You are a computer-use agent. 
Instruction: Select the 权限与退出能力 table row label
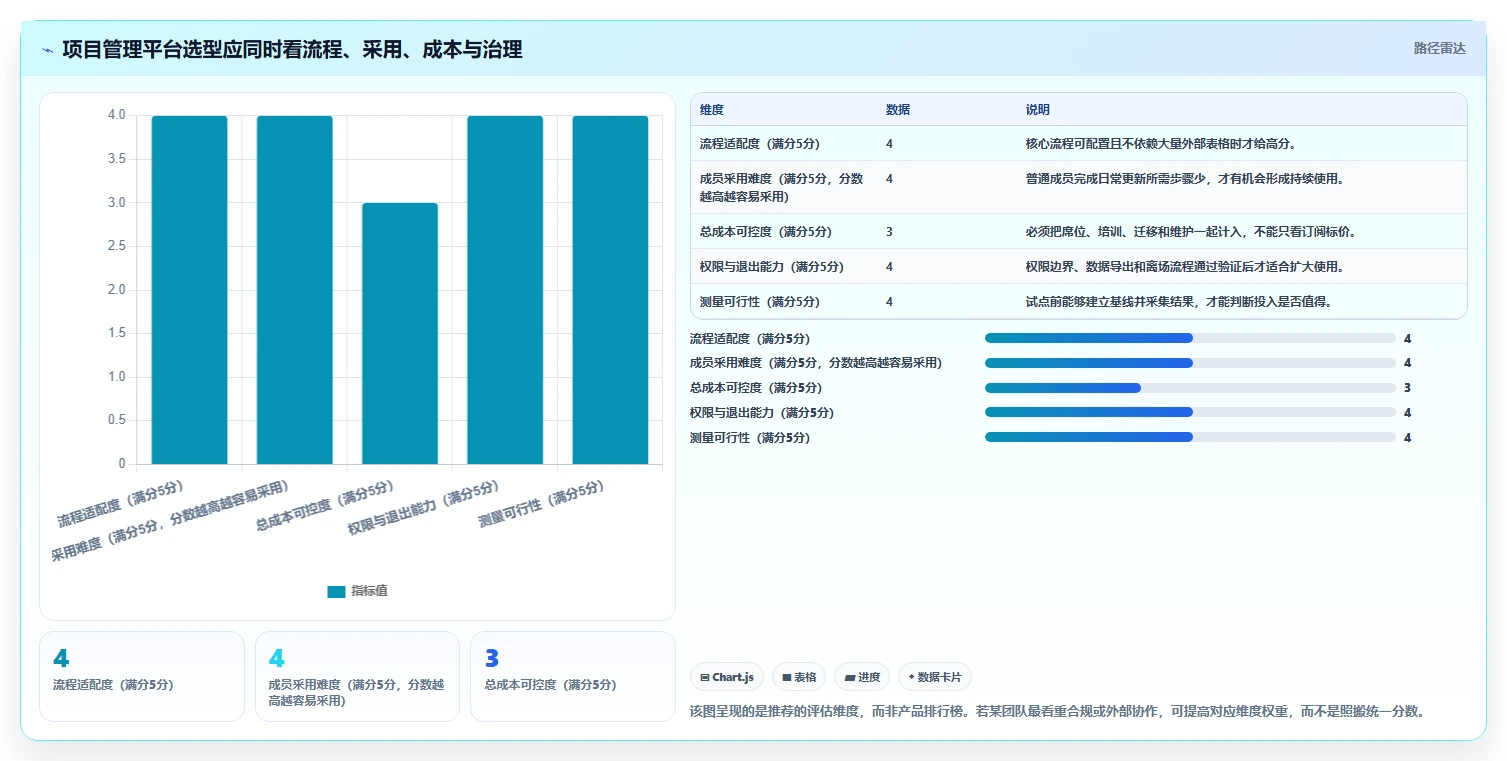(771, 267)
